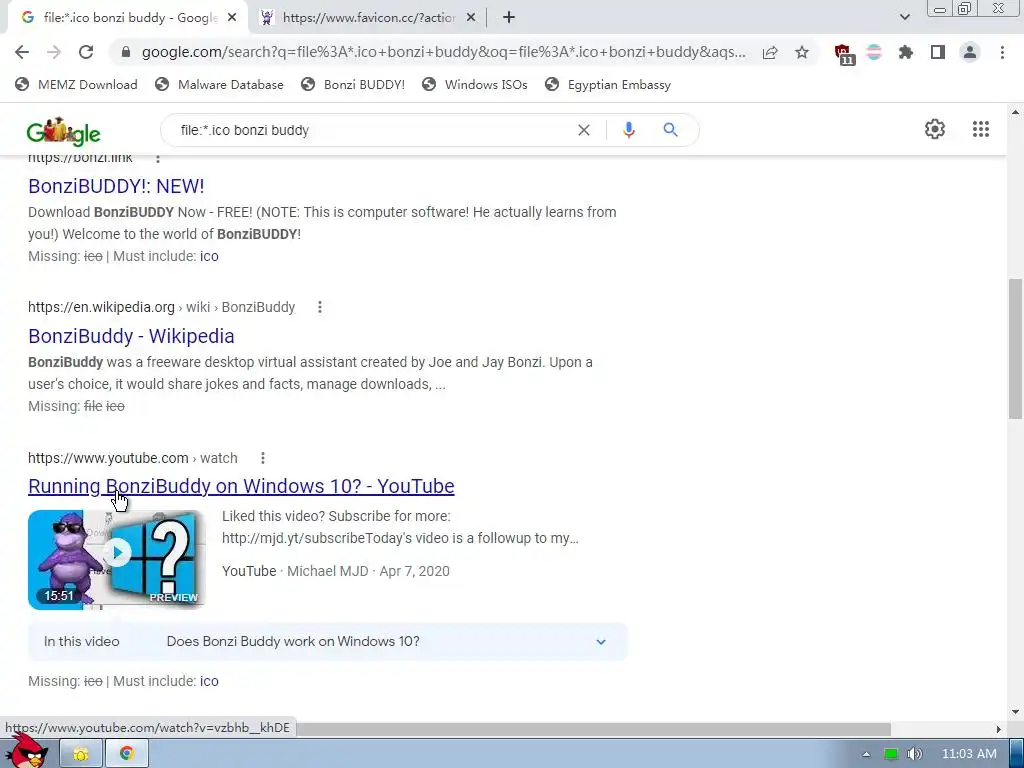
Task: Switch to the favicon.cc tab
Action: (368, 18)
